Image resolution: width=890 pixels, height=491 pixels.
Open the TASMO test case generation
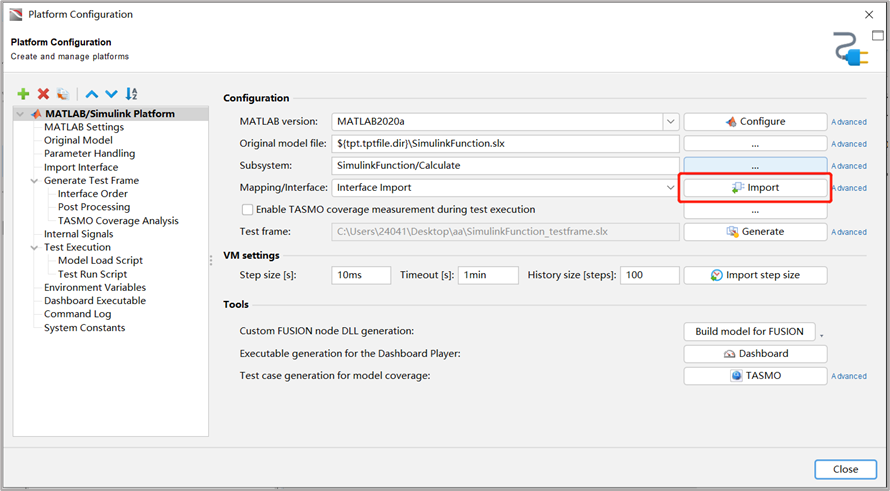[755, 376]
